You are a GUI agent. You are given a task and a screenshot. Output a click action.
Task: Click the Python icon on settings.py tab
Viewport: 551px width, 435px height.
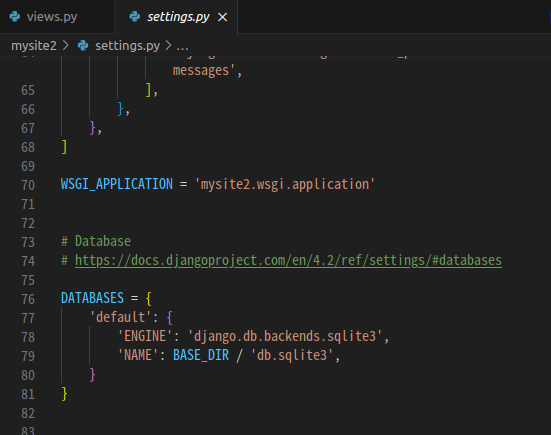135,17
